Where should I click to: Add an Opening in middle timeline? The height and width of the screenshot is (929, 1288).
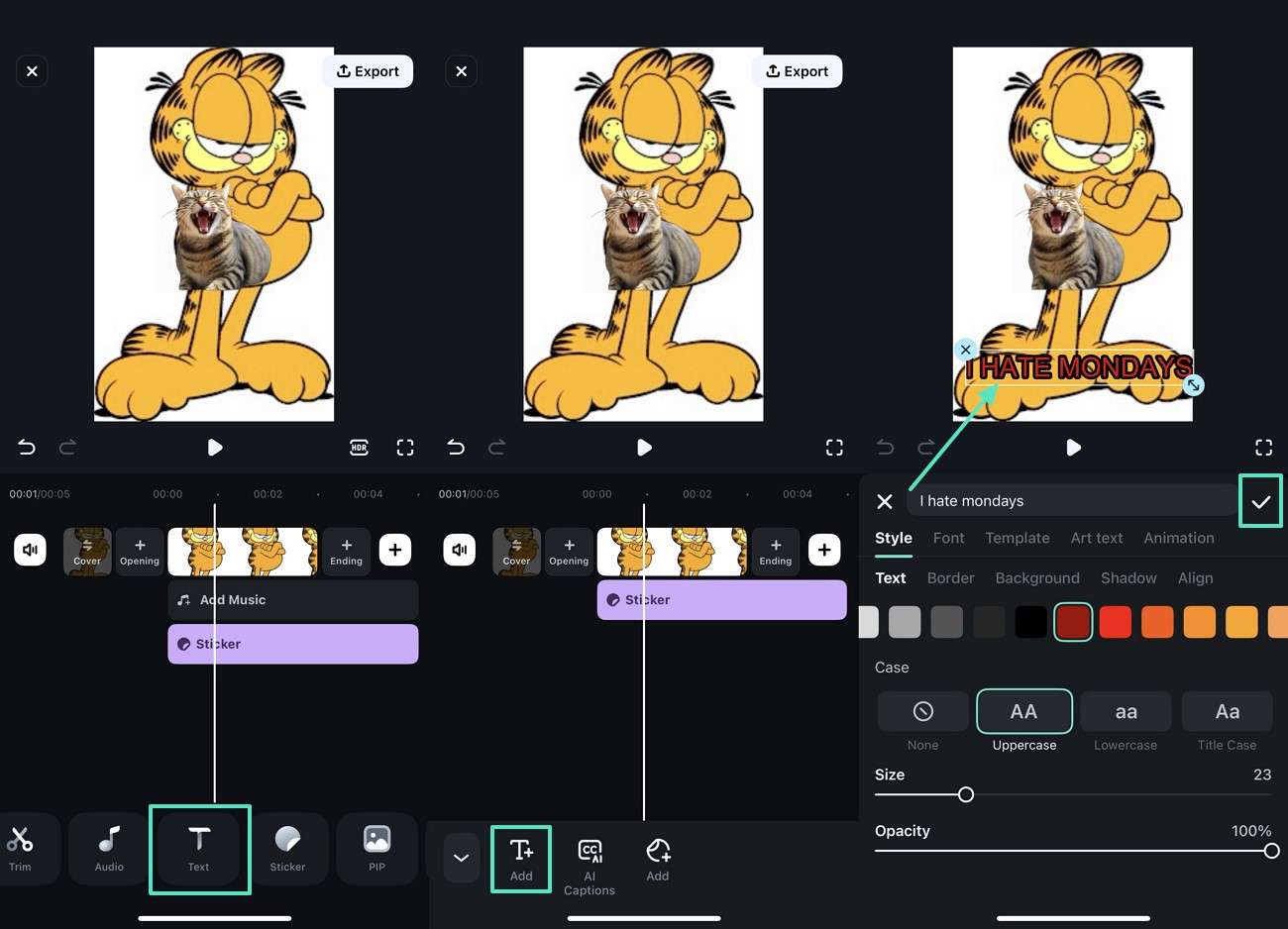pyautogui.click(x=569, y=552)
